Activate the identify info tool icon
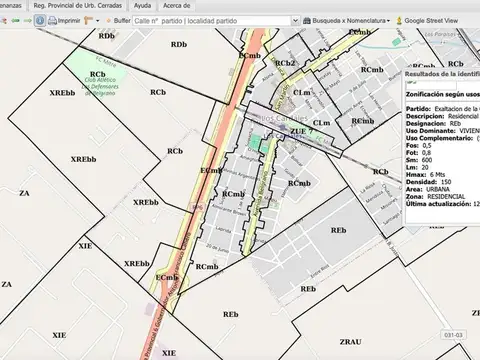This screenshot has width=480, height=360. coord(40,21)
